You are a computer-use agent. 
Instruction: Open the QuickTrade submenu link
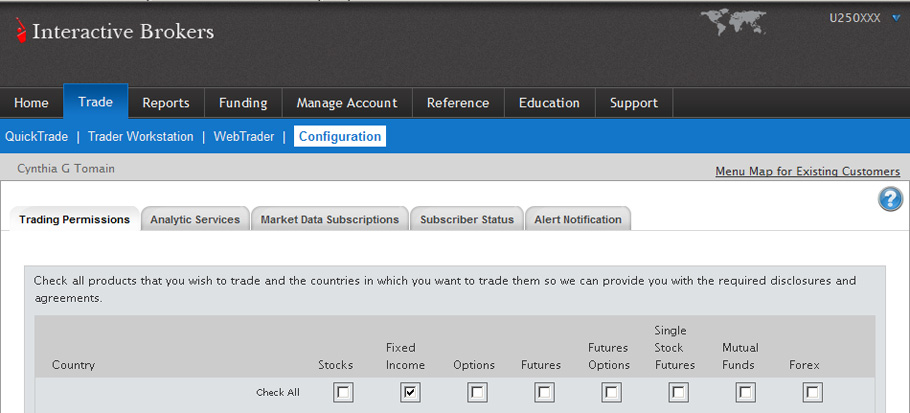(x=37, y=137)
